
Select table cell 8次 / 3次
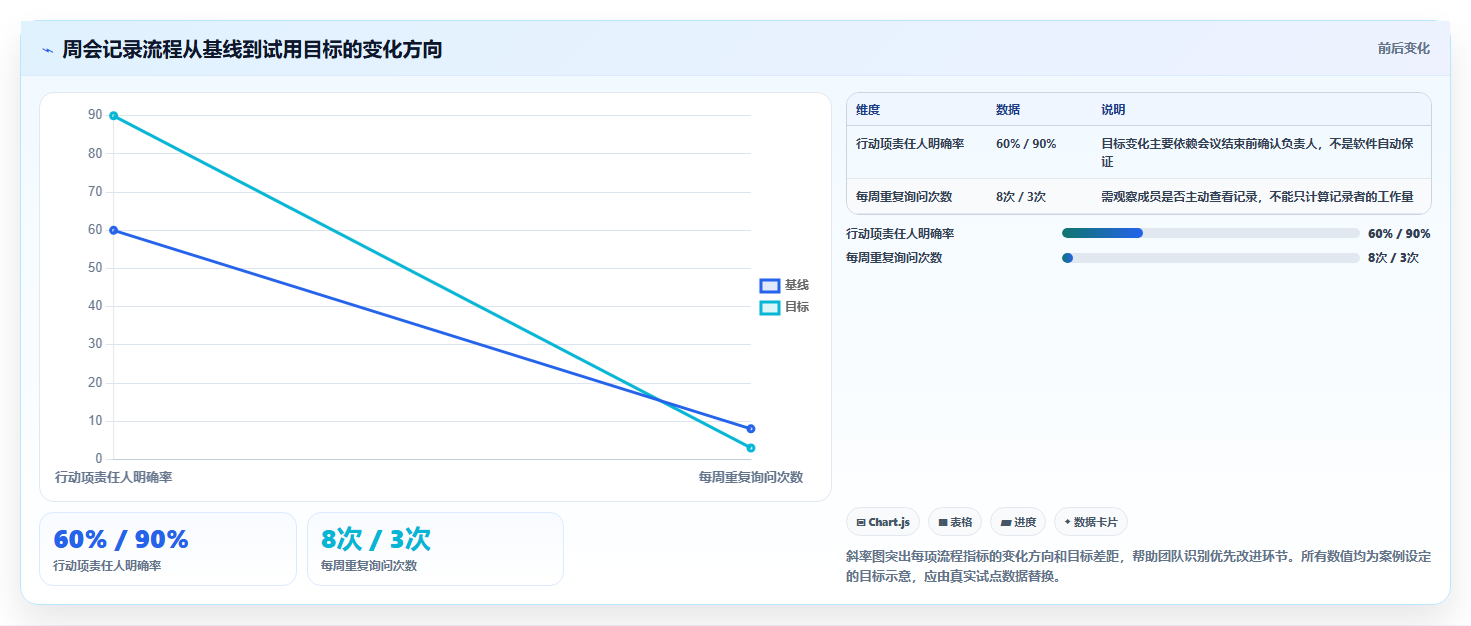click(1021, 197)
